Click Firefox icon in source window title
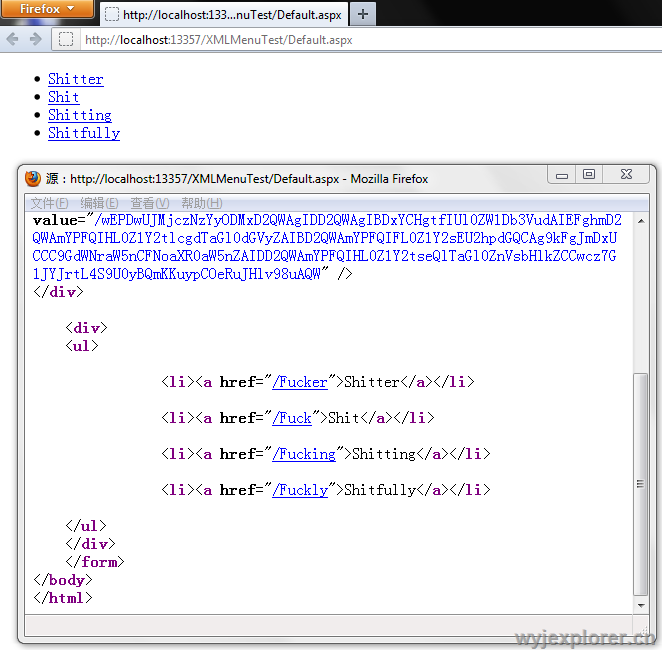 pos(33,179)
